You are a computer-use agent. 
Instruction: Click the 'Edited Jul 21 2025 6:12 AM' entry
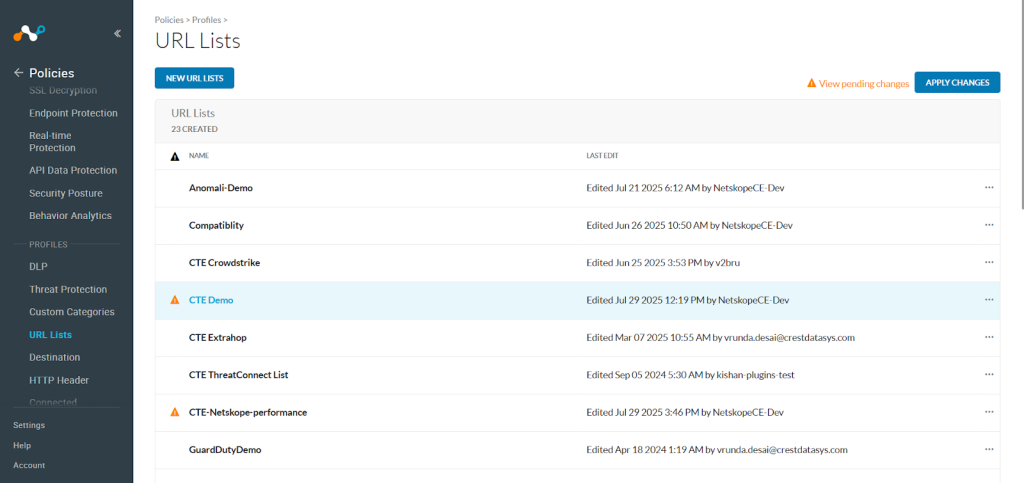685,188
